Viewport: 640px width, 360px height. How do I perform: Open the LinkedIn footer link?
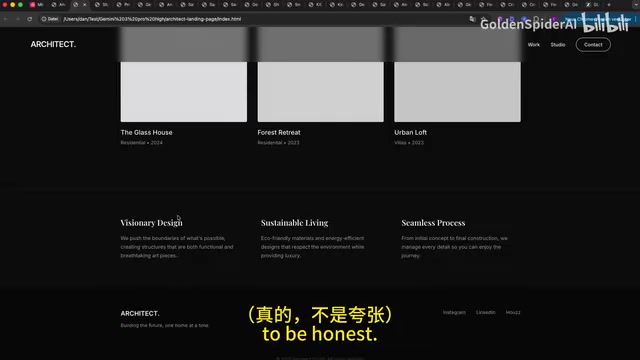click(x=485, y=312)
